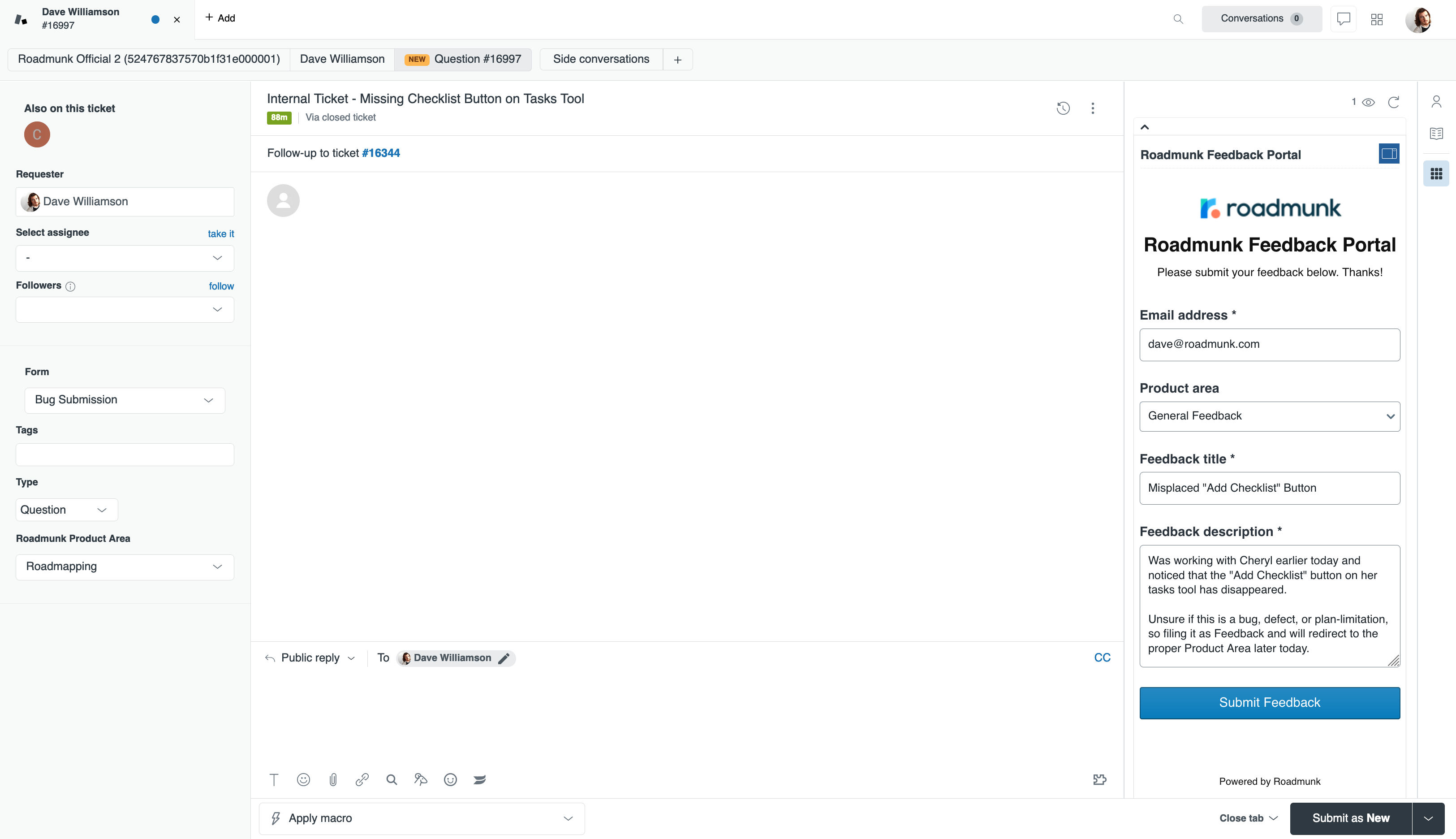Open the Apply macro dropdown
The width and height of the screenshot is (1456, 839).
(422, 818)
